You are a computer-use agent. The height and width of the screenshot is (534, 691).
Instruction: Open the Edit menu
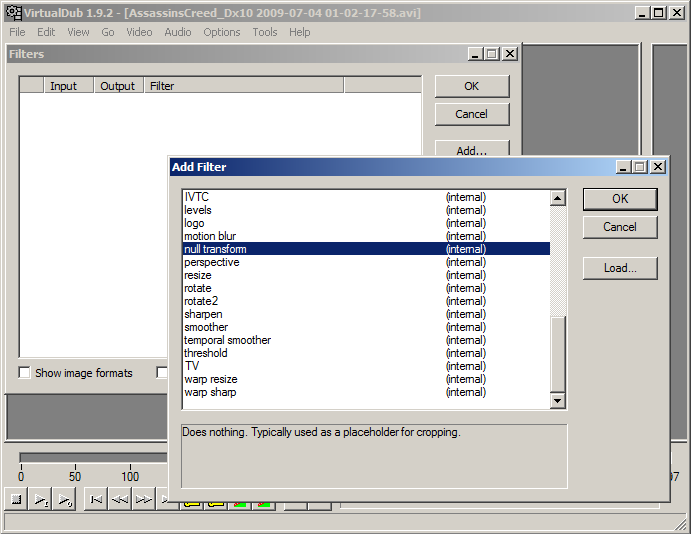46,32
